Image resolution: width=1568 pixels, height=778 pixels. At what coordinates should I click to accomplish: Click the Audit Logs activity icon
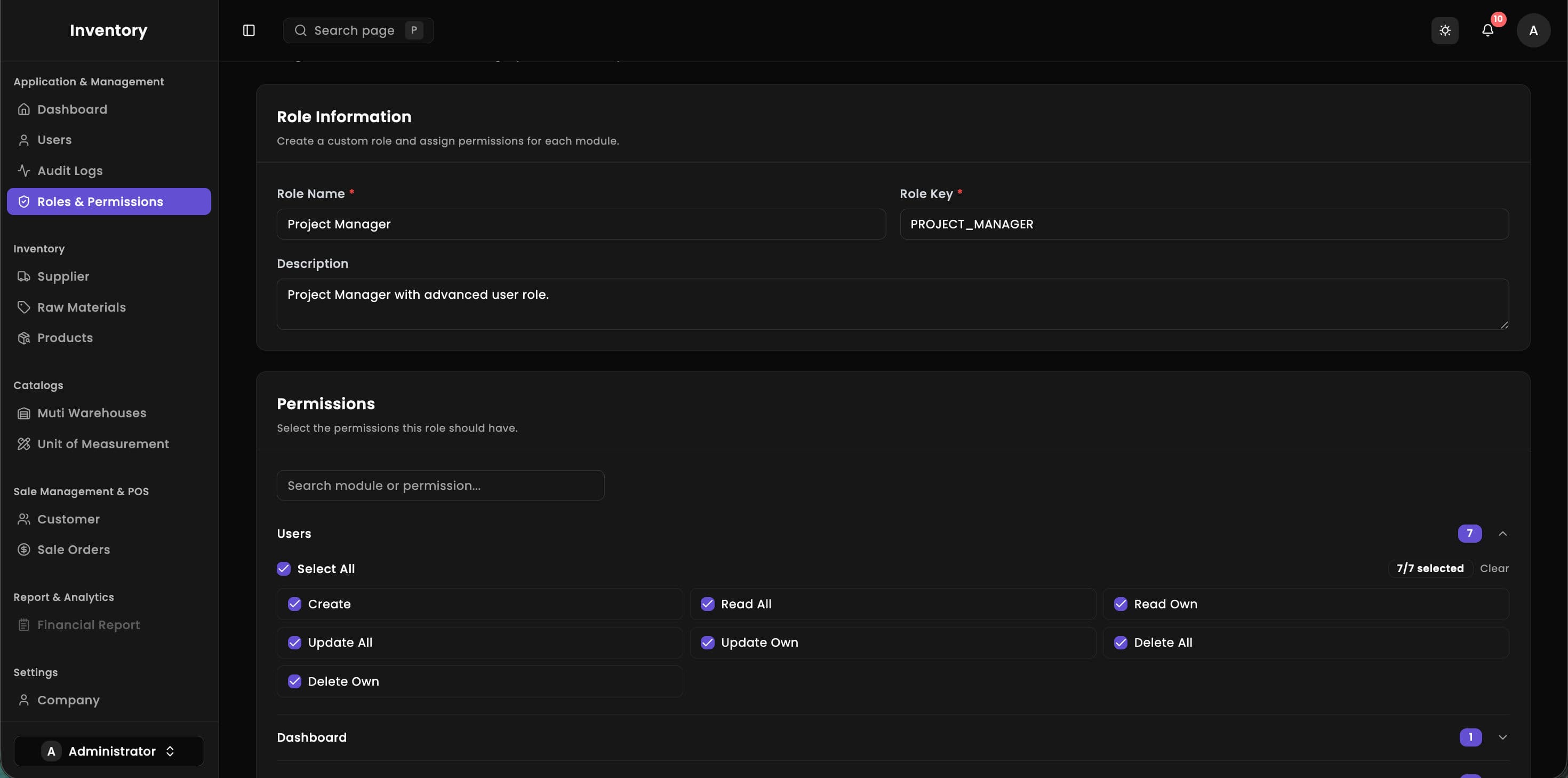tap(24, 171)
